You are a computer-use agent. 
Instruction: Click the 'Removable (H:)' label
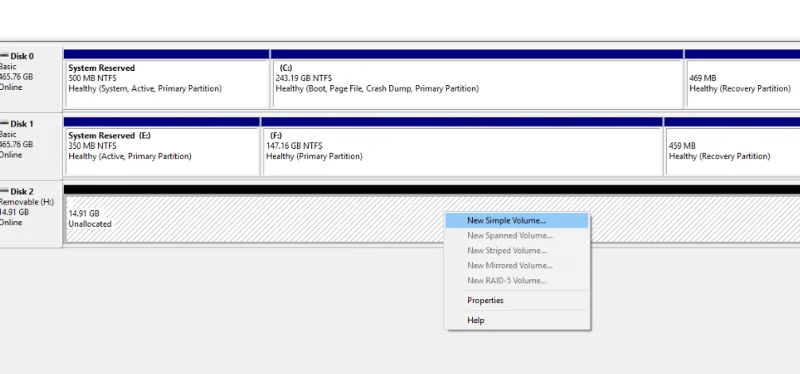[27, 202]
